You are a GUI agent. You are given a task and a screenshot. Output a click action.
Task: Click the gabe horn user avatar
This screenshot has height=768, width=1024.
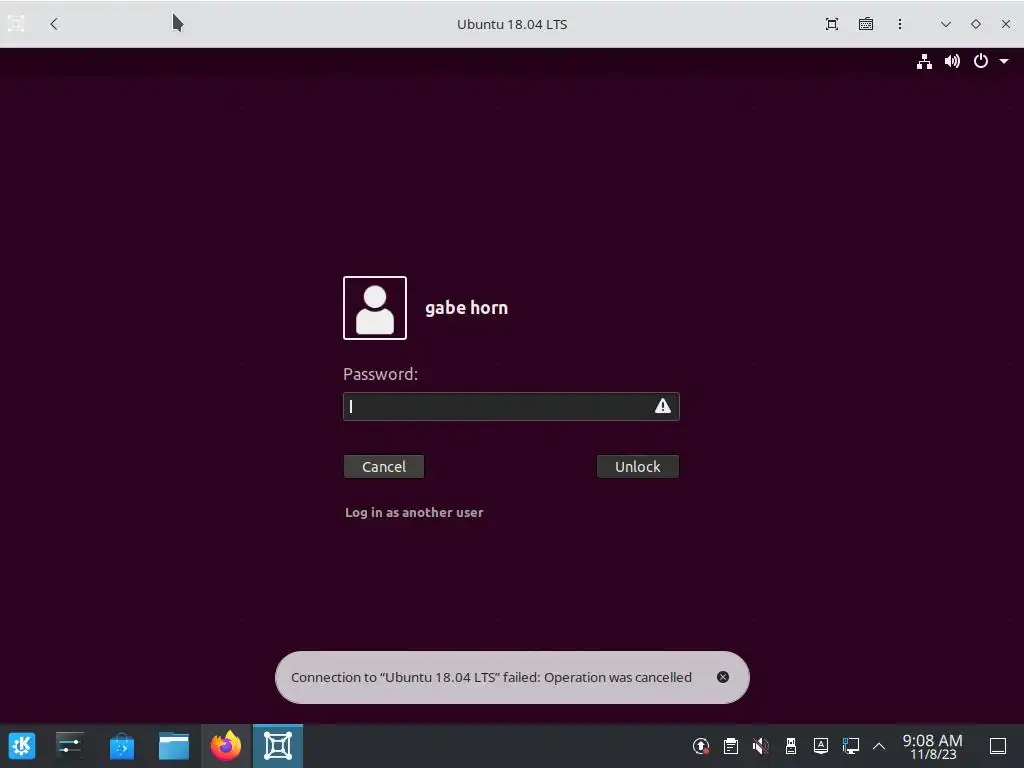tap(375, 308)
